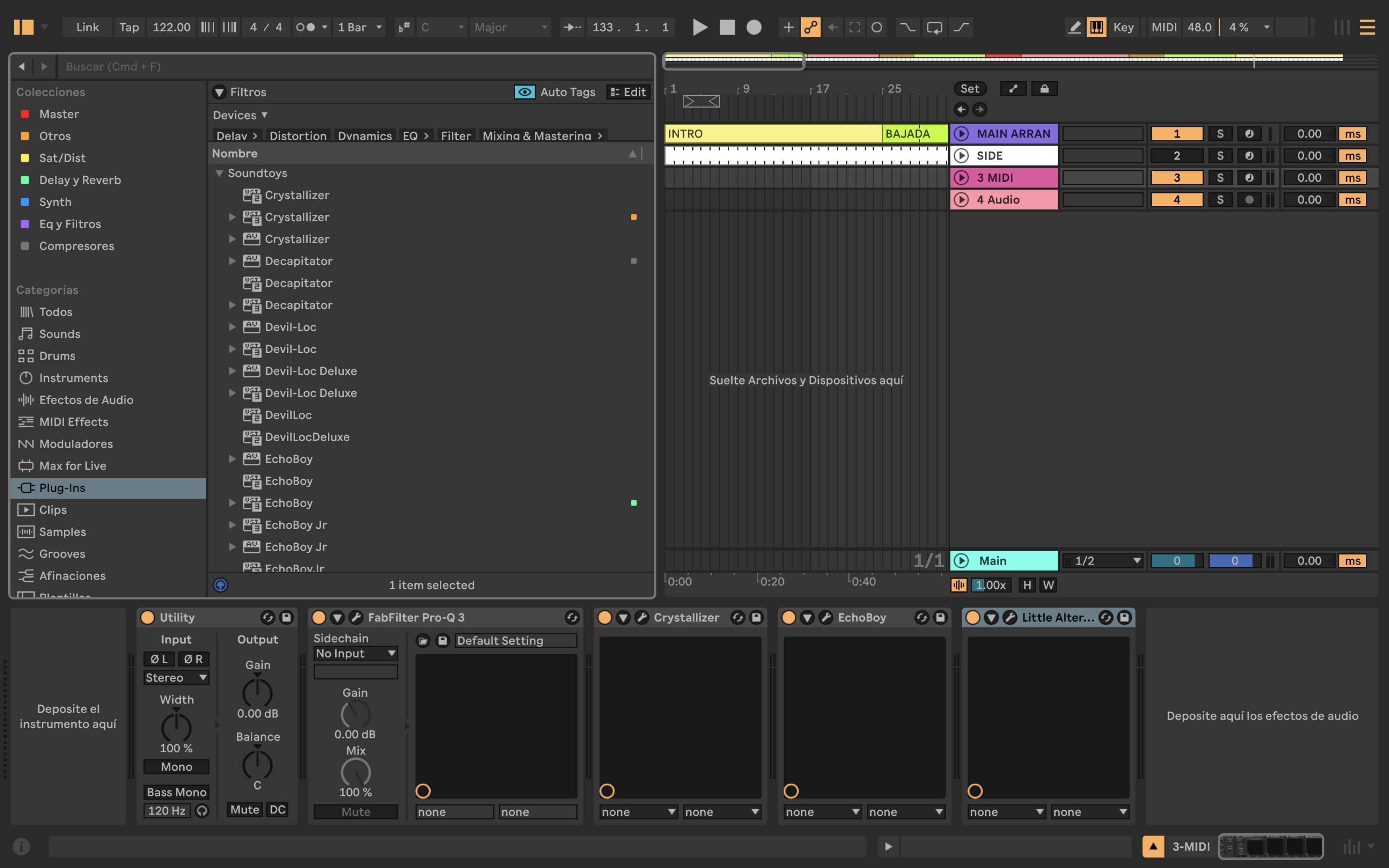Expand the EchoBoy Jr tree entry
This screenshot has width=1389, height=868.
click(x=232, y=525)
